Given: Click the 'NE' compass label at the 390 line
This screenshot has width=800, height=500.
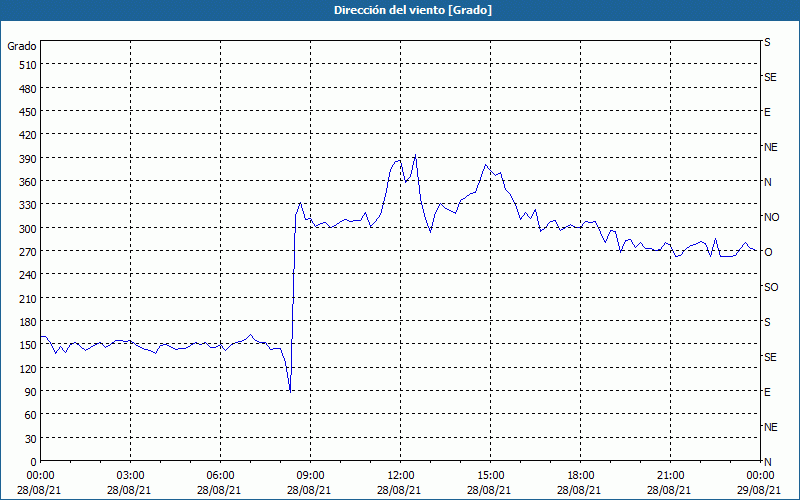Looking at the screenshot, I should click(x=771, y=147).
